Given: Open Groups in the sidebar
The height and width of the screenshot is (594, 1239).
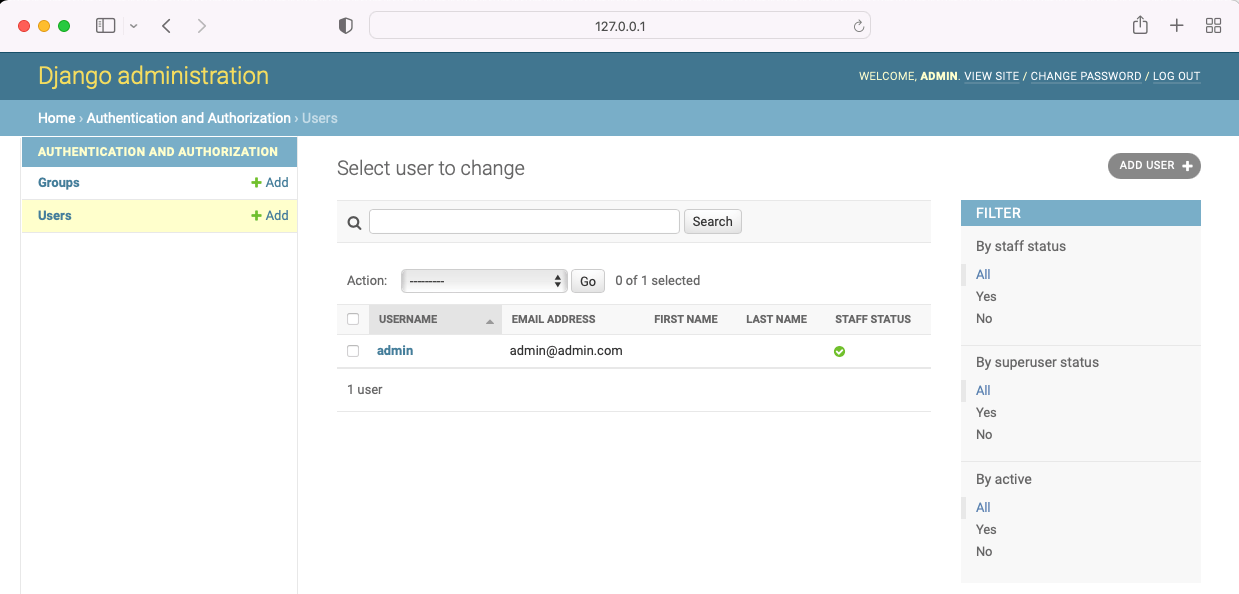Looking at the screenshot, I should pyautogui.click(x=59, y=183).
